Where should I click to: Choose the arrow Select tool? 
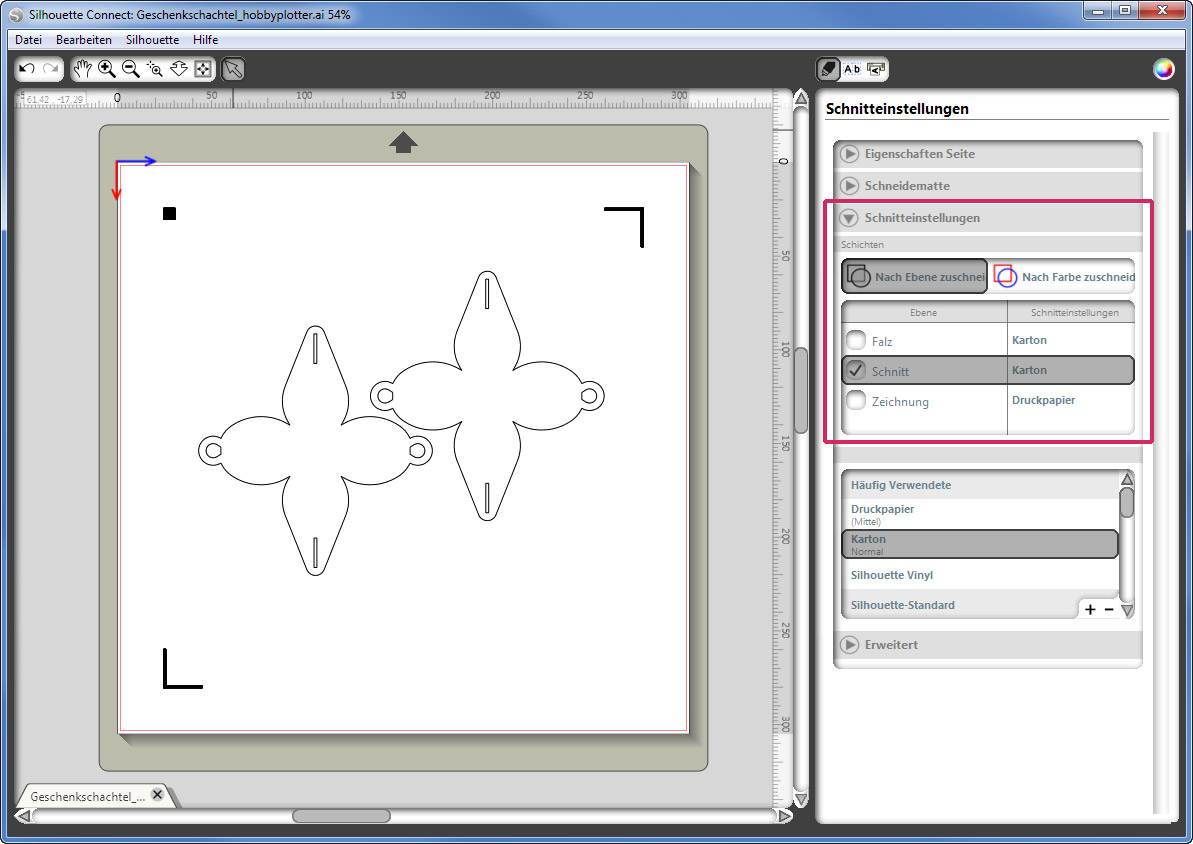(x=232, y=69)
